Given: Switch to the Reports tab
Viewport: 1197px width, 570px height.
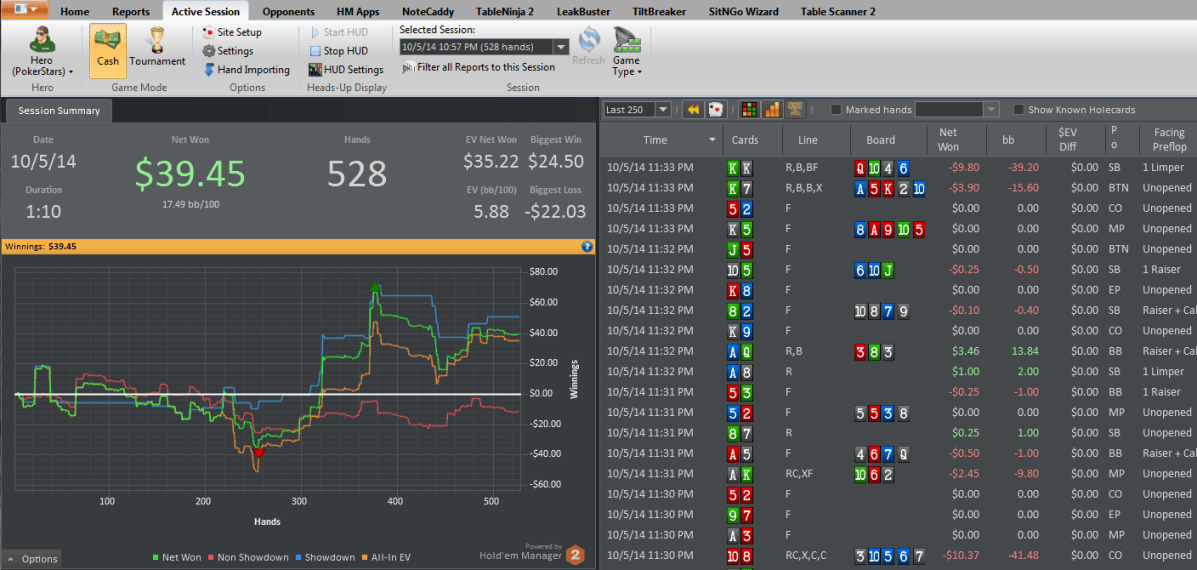Looking at the screenshot, I should pyautogui.click(x=131, y=12).
